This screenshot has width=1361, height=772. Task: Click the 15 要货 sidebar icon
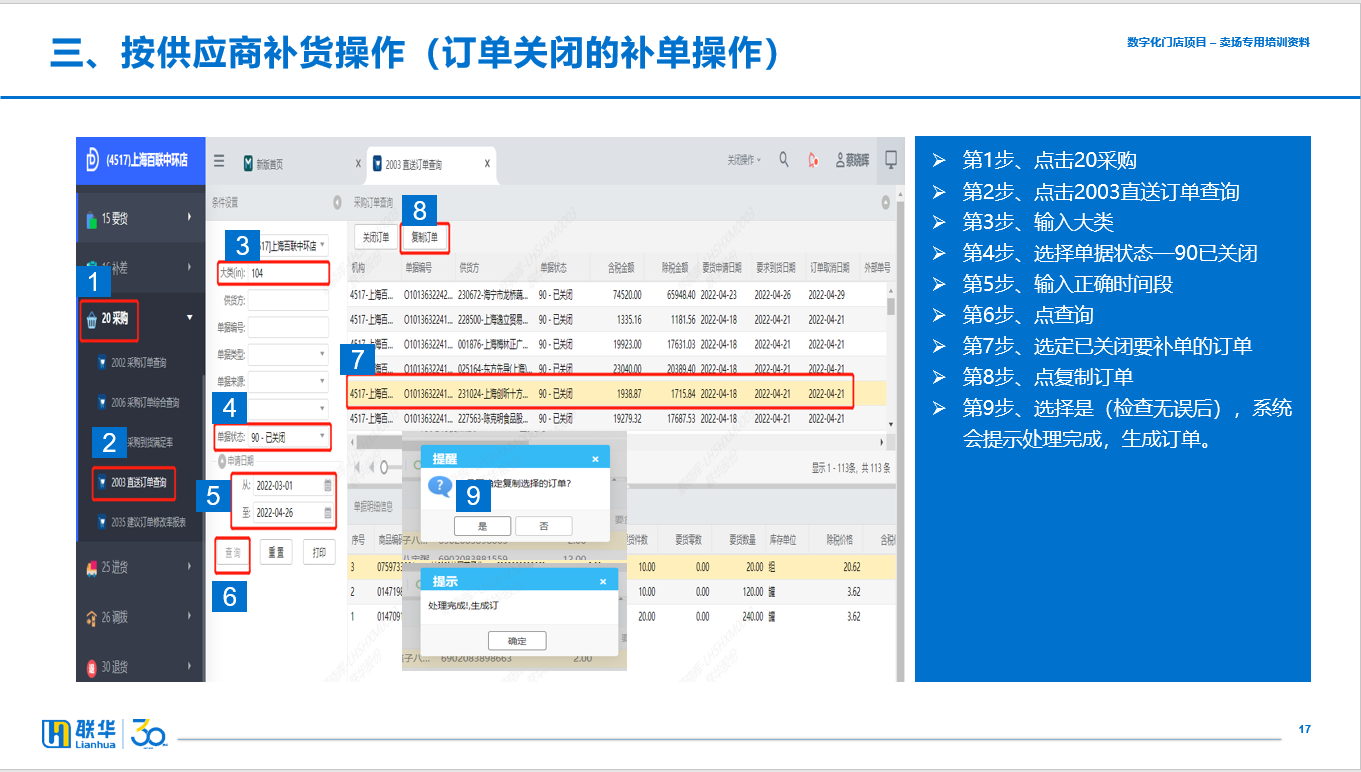pos(92,218)
